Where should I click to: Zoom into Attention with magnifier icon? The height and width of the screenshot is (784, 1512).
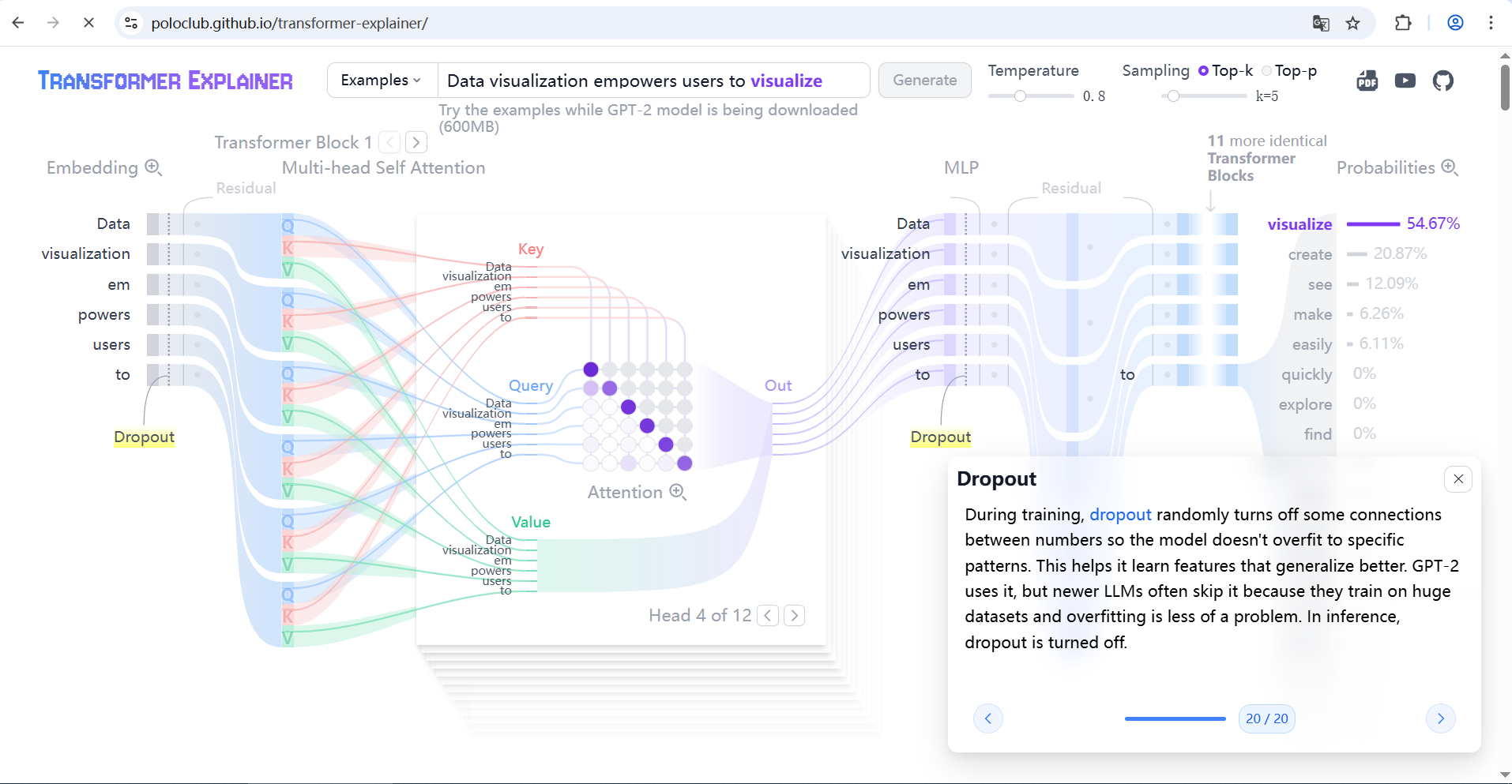click(x=678, y=492)
